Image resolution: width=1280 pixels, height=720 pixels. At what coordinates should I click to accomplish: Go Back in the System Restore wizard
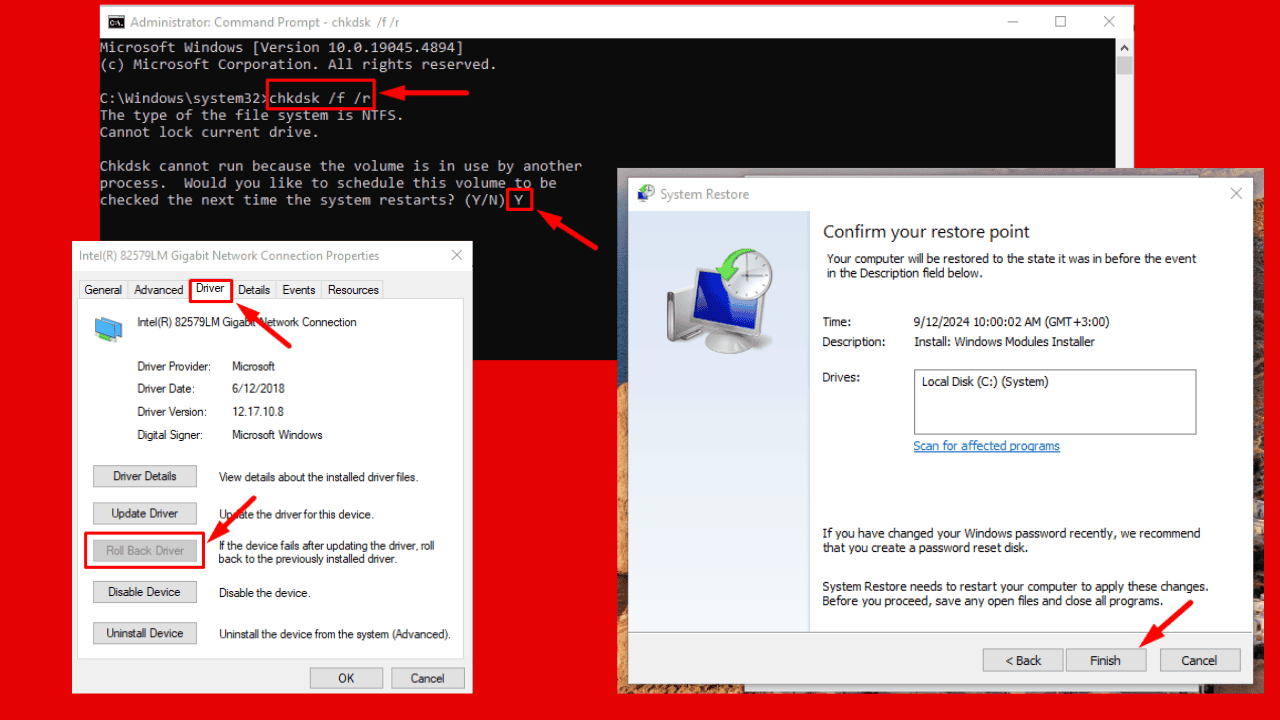coord(1022,660)
